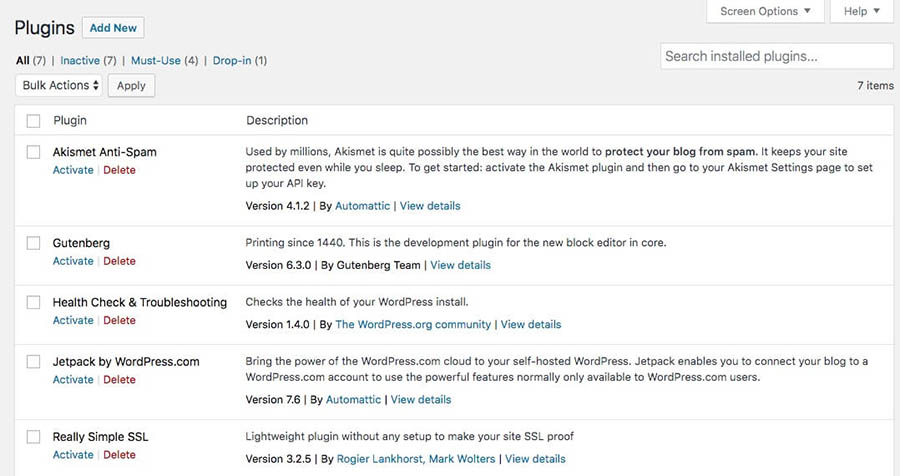900x476 pixels.
Task: Open Automattic author link for Jetpack
Action: (353, 400)
